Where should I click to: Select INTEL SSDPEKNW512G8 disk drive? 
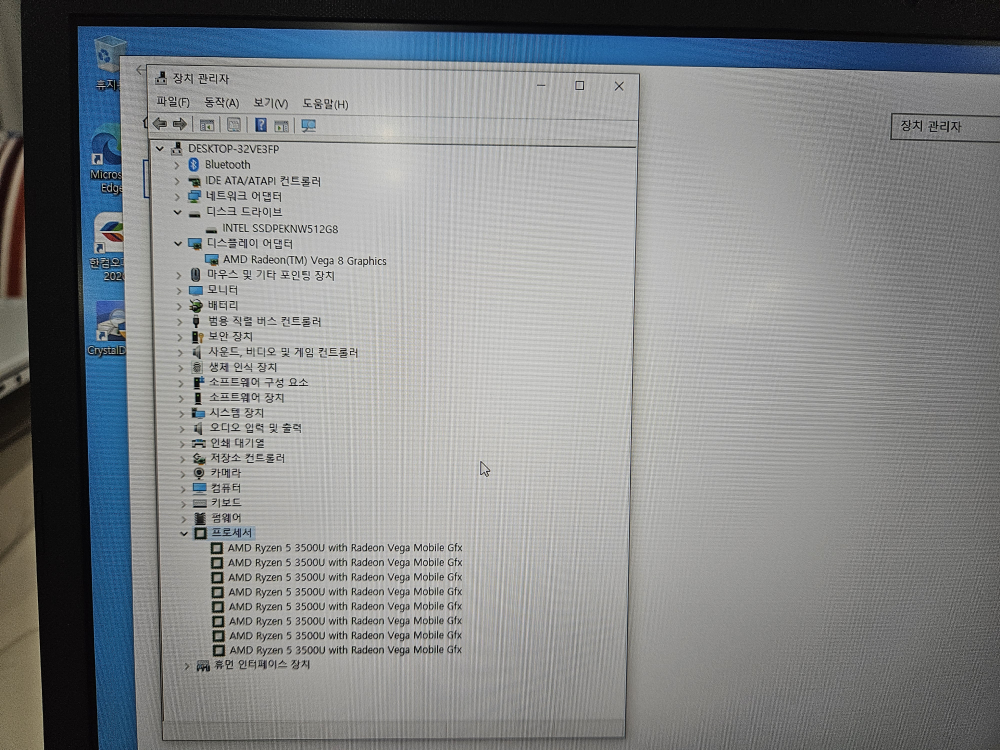280,228
